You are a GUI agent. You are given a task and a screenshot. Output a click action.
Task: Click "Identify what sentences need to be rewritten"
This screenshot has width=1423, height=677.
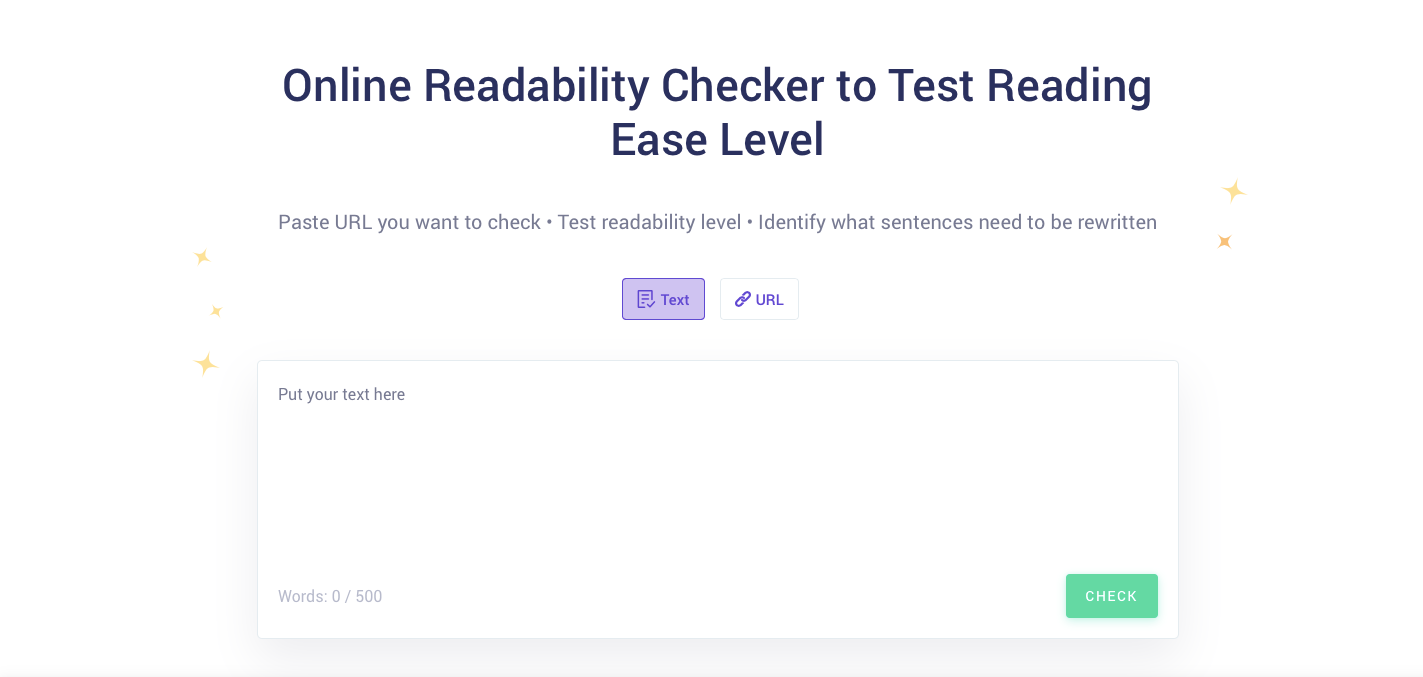pyautogui.click(x=957, y=222)
